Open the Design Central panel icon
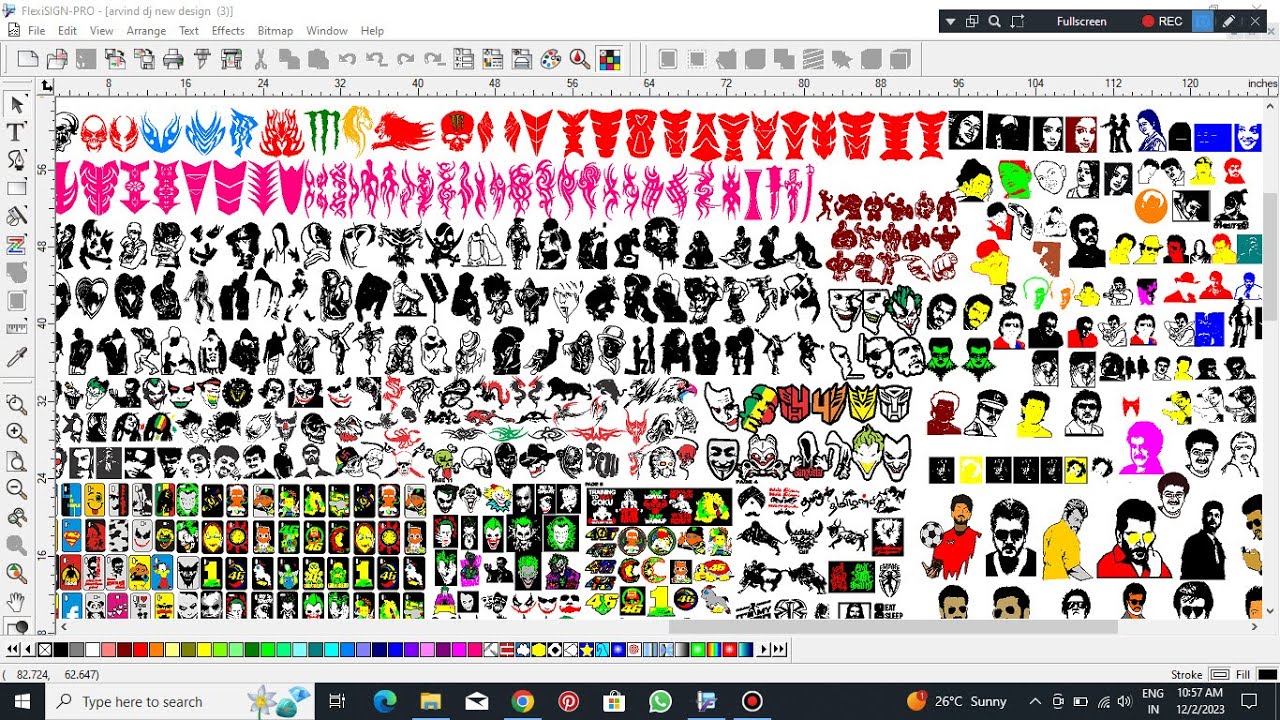Image resolution: width=1280 pixels, height=720 pixels. tap(463, 60)
